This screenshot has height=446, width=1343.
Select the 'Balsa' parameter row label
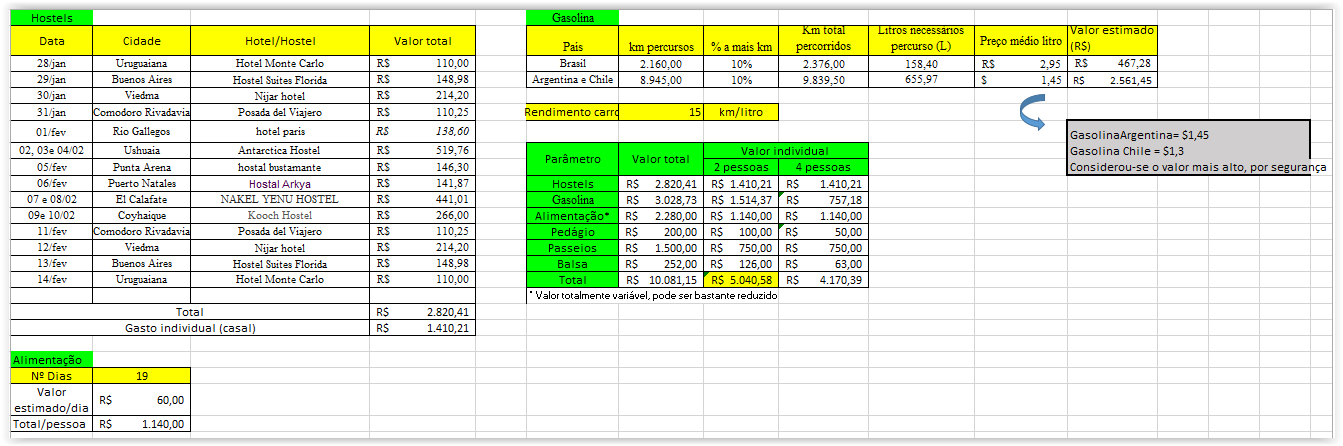tap(573, 263)
